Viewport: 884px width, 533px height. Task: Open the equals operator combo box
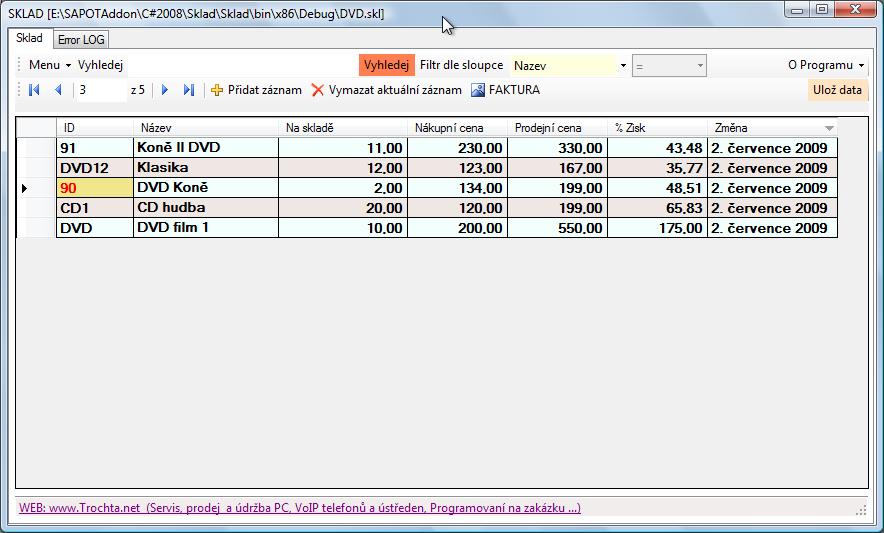pos(700,66)
